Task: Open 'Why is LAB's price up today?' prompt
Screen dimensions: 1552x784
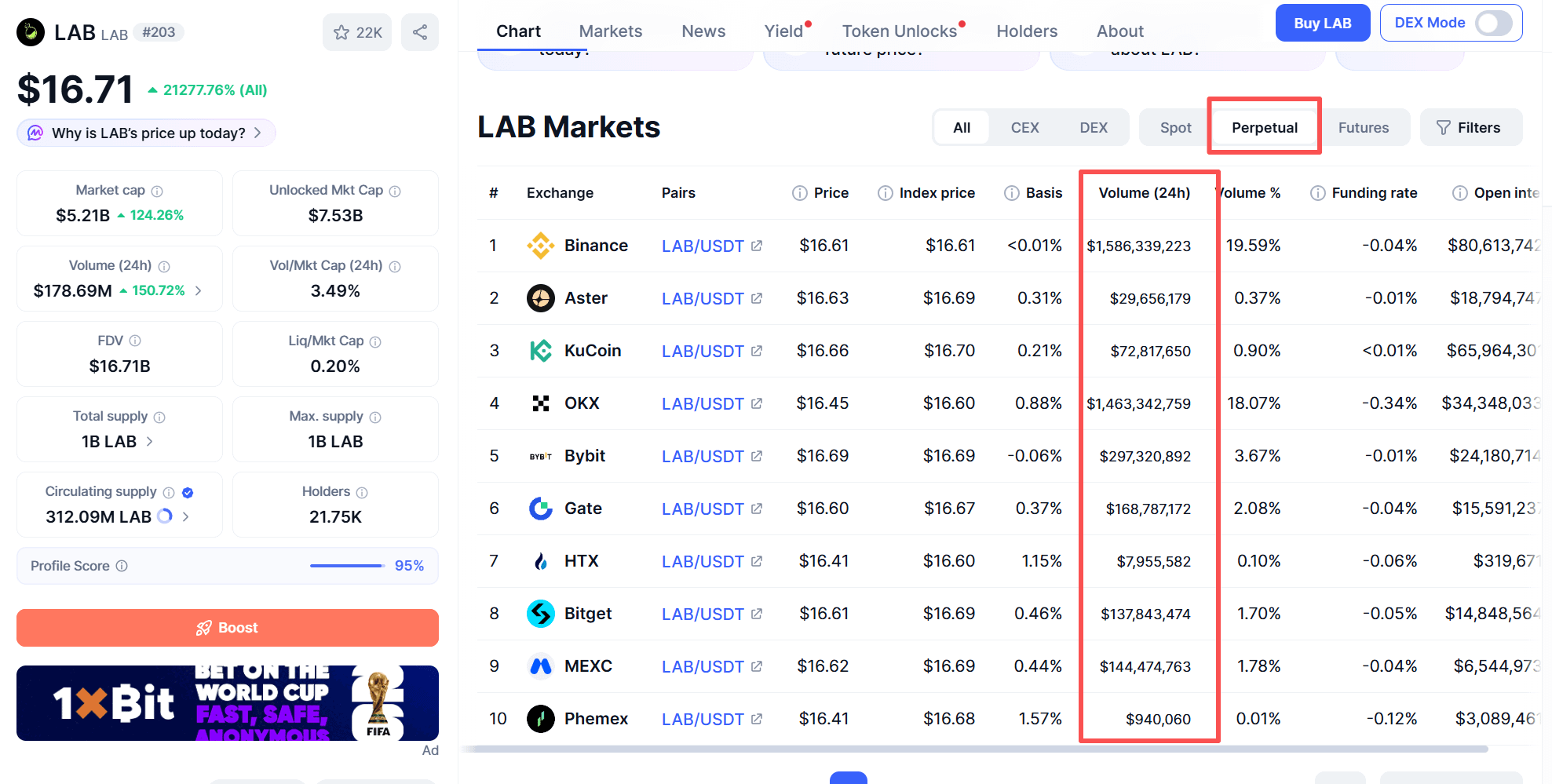Action: pyautogui.click(x=146, y=133)
